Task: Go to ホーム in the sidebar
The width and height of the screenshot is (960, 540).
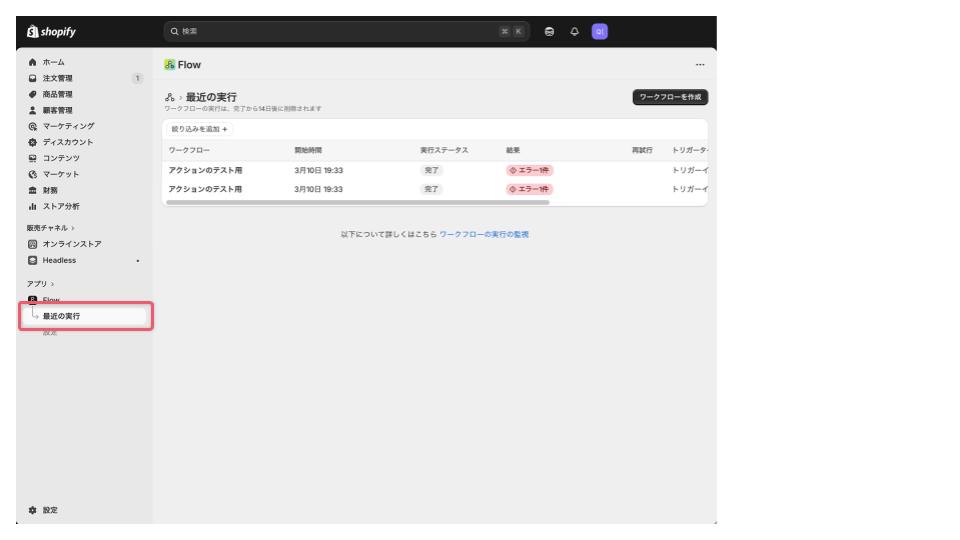Action: pyautogui.click(x=54, y=62)
